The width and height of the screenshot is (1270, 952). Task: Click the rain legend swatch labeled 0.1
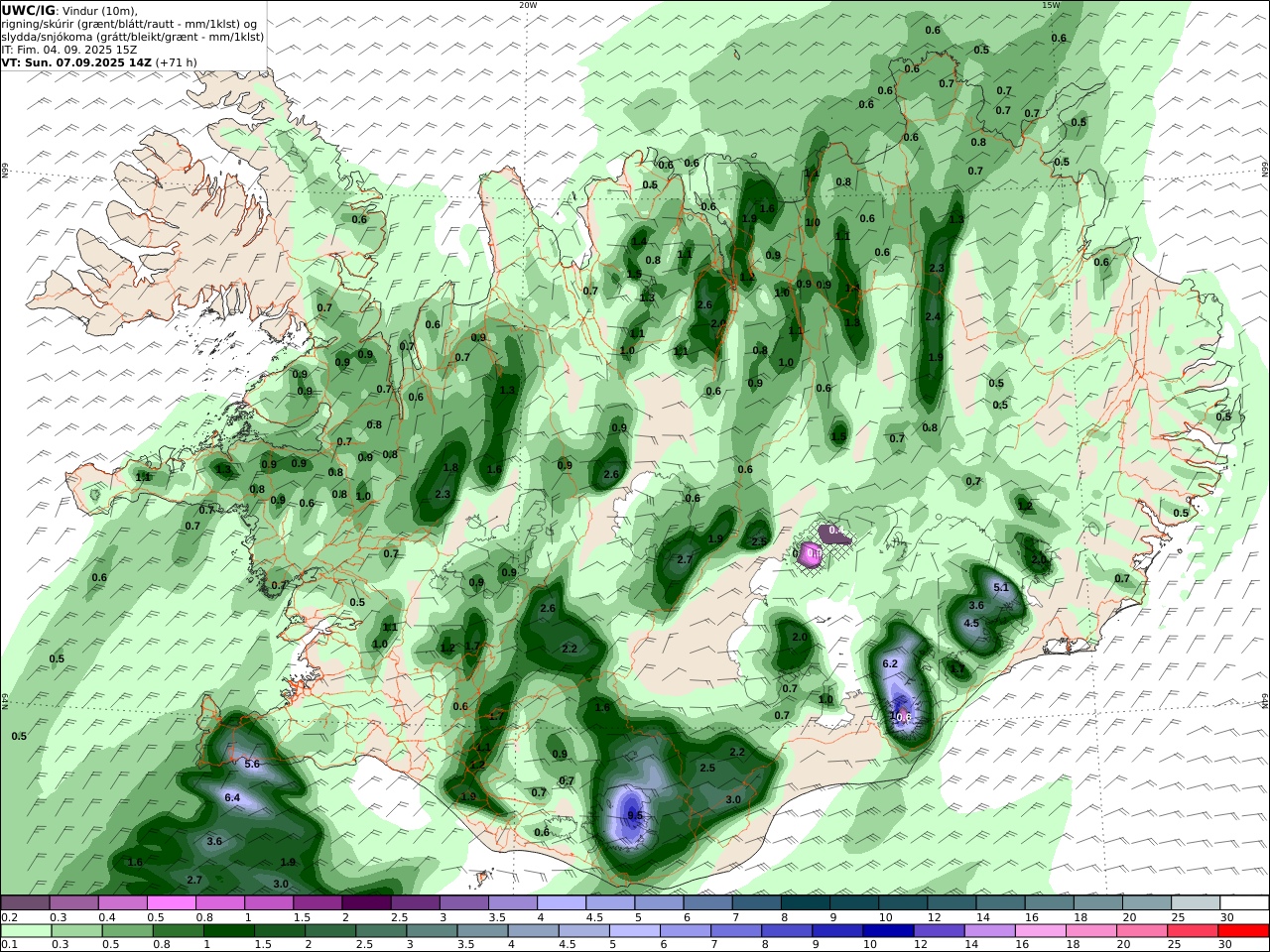[x=26, y=931]
